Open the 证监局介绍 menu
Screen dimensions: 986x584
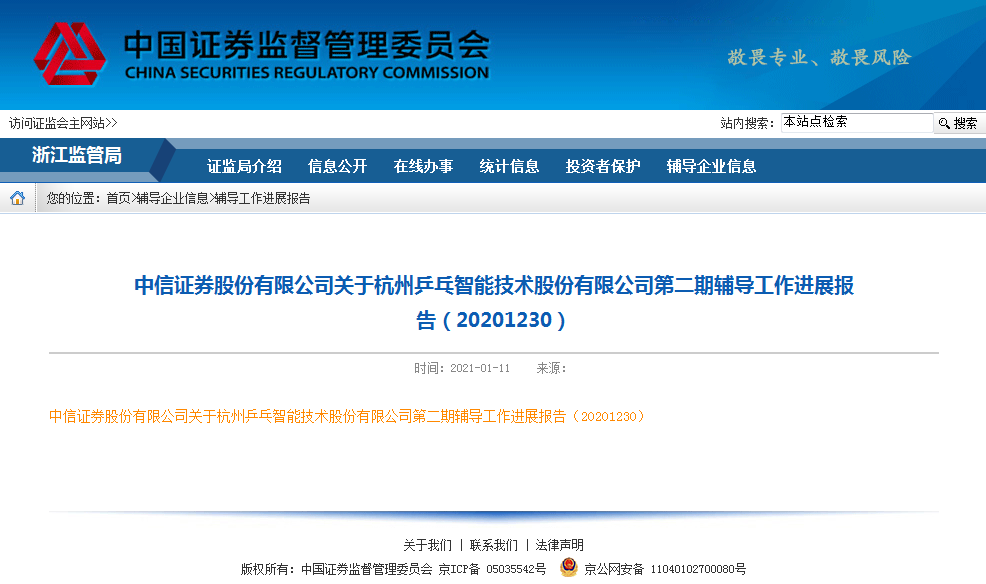click(245, 167)
